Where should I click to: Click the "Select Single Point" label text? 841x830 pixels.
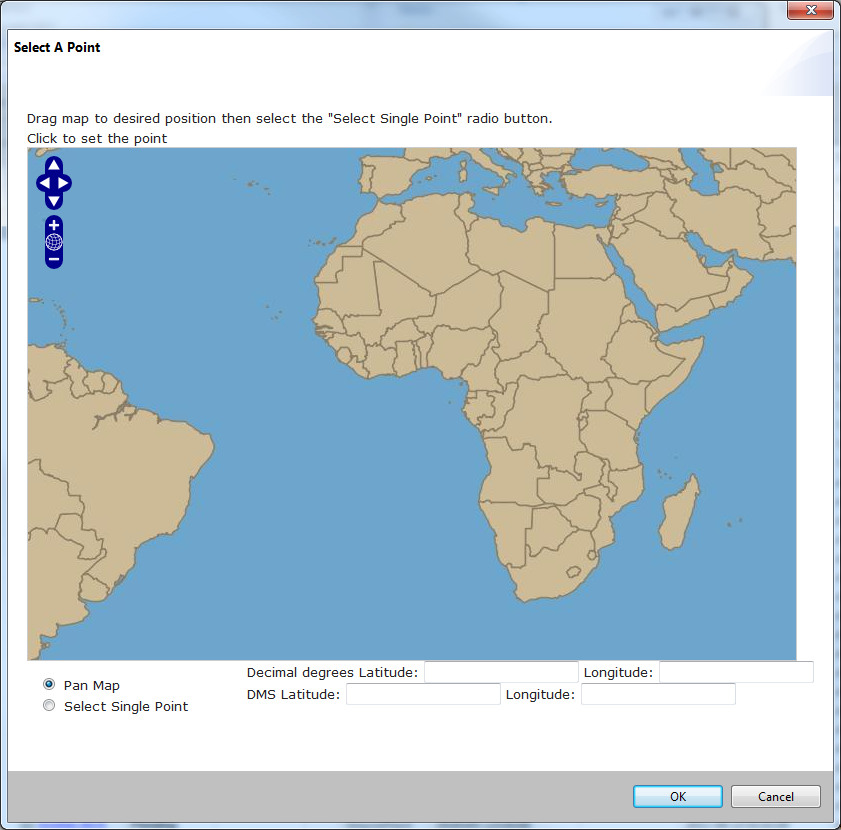pyautogui.click(x=126, y=706)
